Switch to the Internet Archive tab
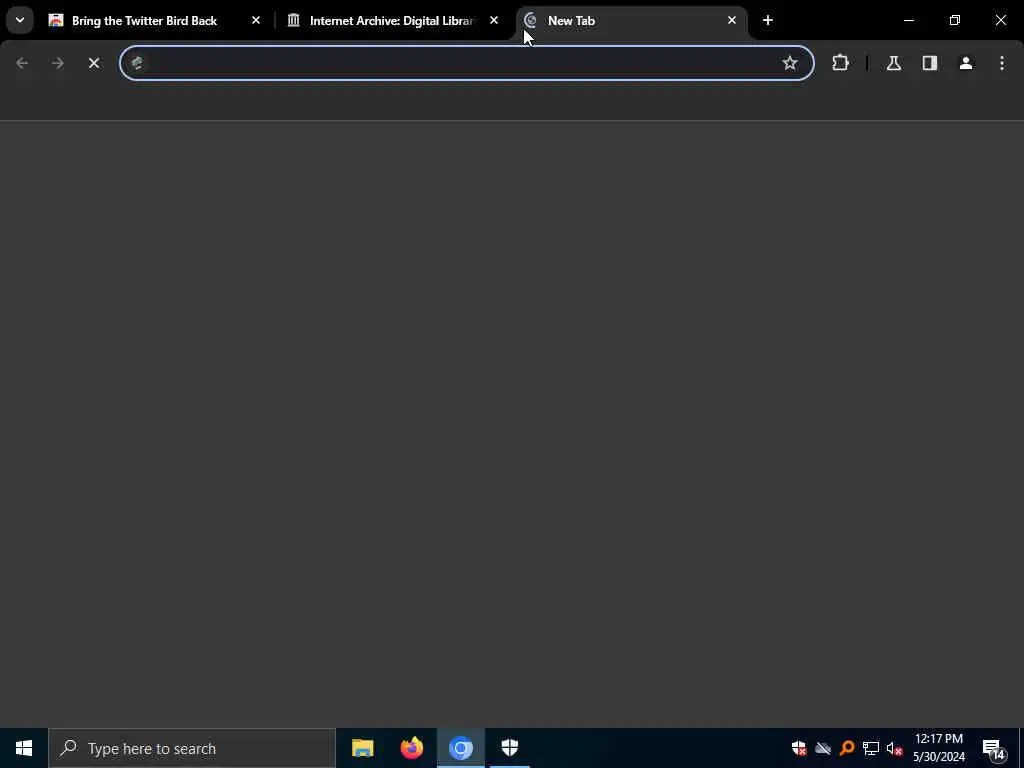 point(394,21)
